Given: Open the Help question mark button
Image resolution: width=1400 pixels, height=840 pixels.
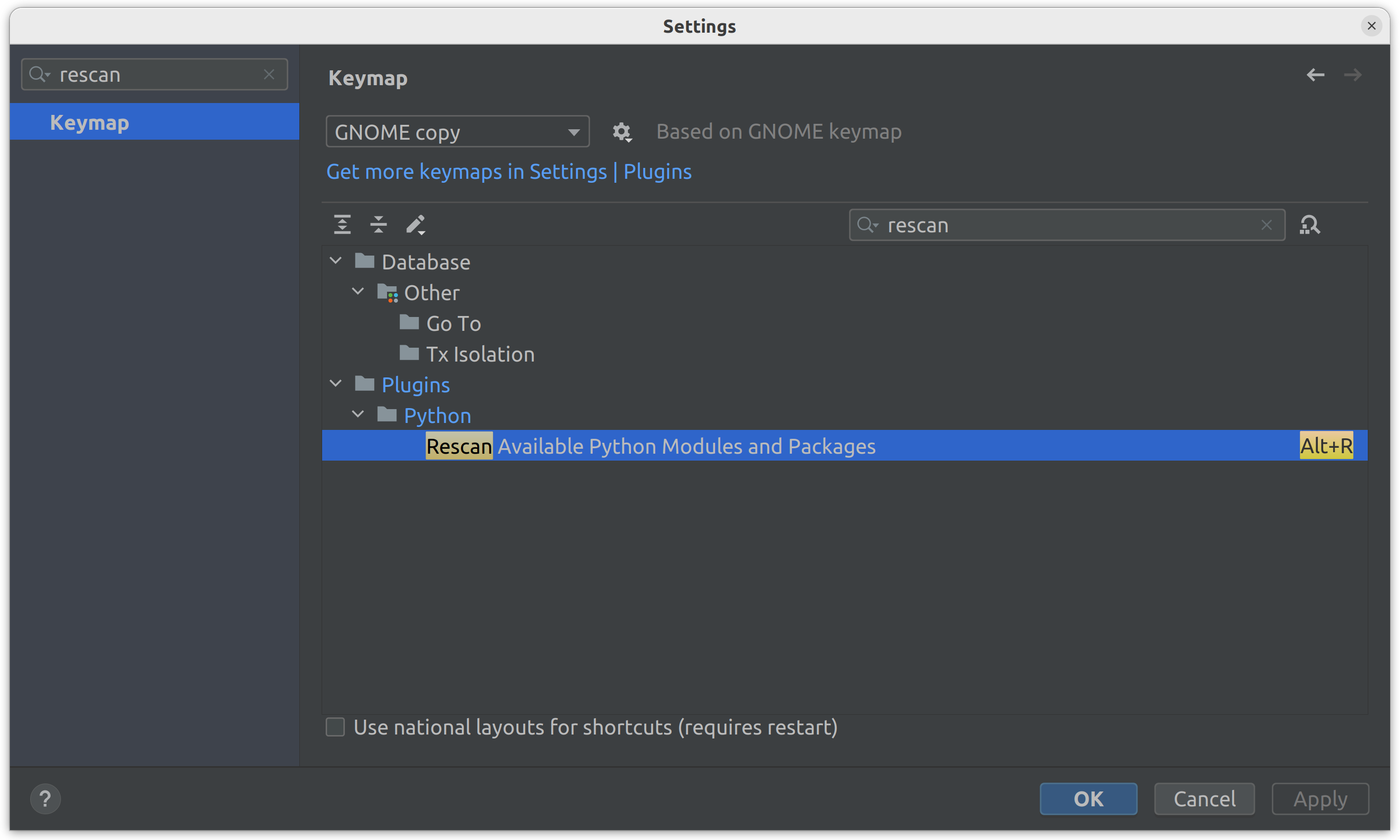Looking at the screenshot, I should pyautogui.click(x=45, y=799).
